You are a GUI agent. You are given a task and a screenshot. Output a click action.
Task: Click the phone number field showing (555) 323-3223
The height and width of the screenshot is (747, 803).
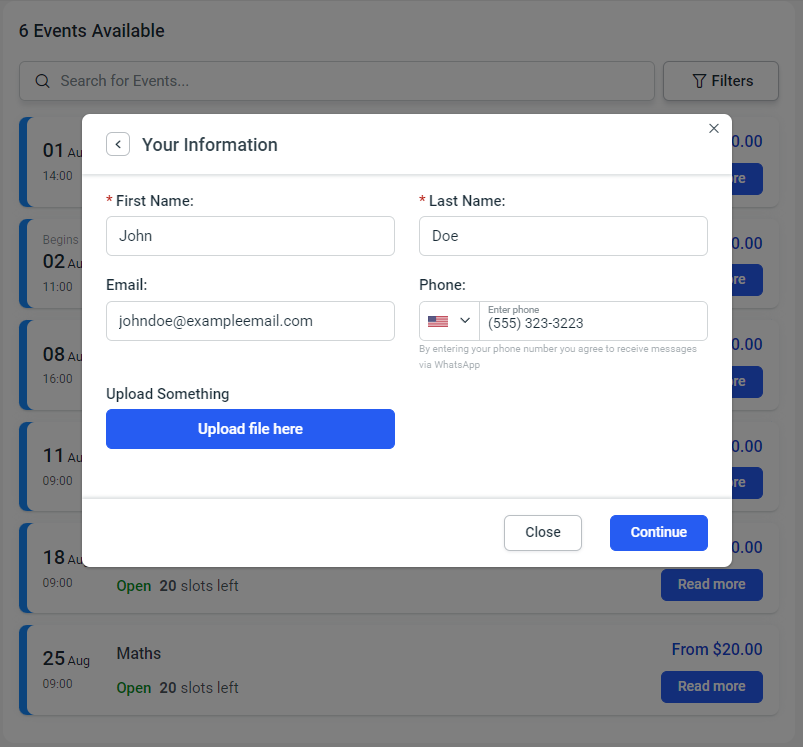[x=593, y=324]
